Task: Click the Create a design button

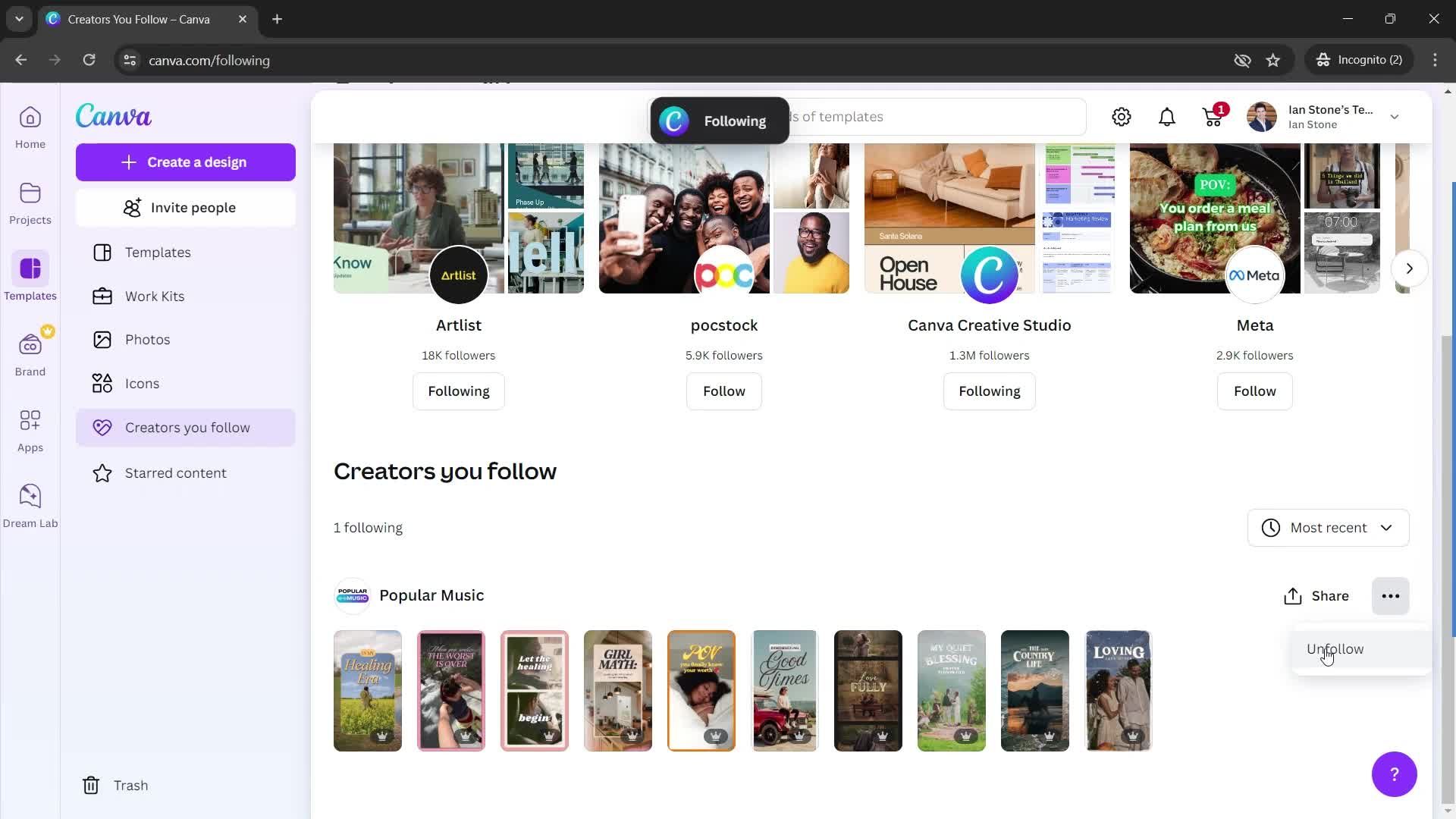Action: (185, 161)
